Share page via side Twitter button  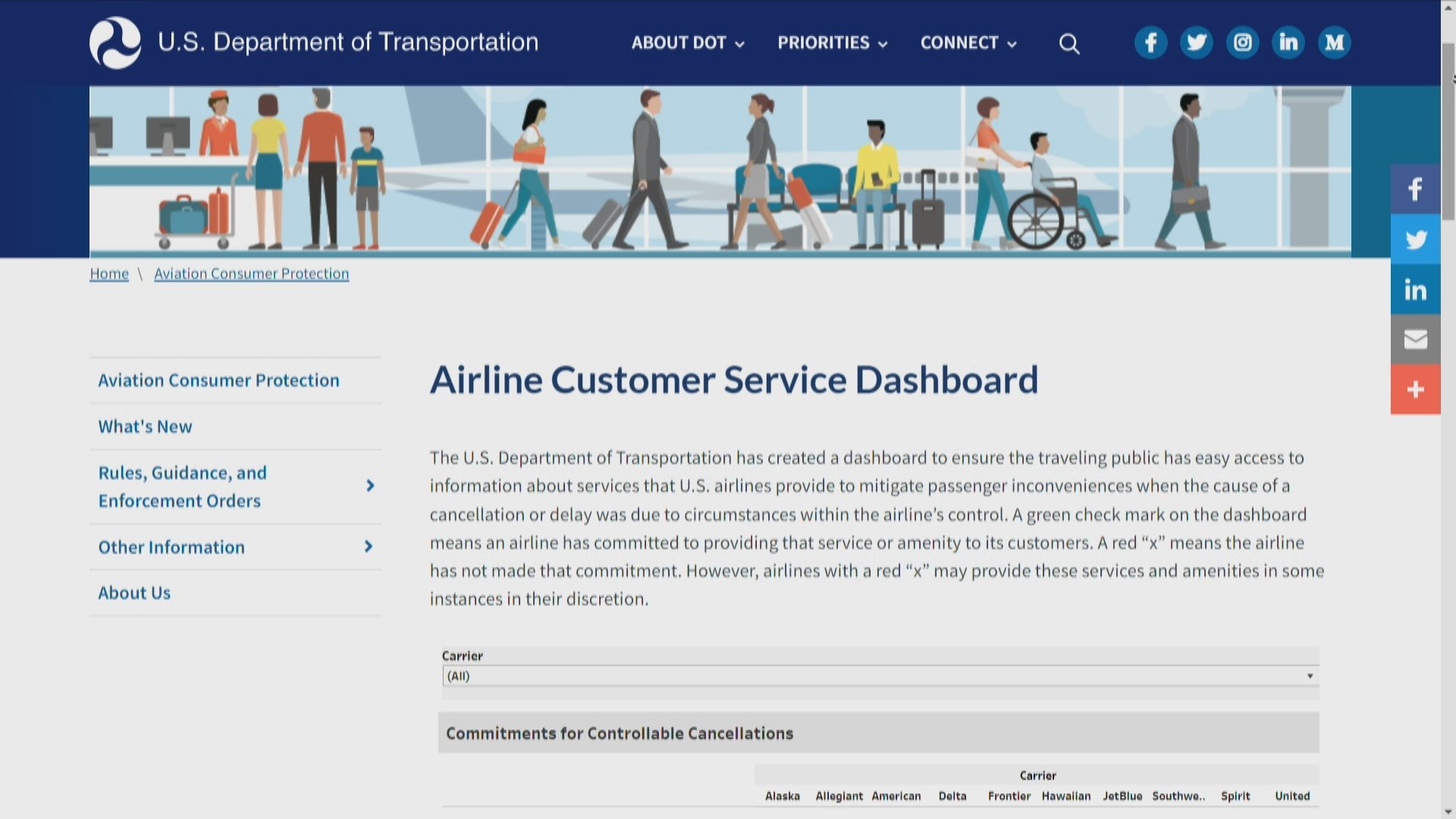coord(1415,239)
